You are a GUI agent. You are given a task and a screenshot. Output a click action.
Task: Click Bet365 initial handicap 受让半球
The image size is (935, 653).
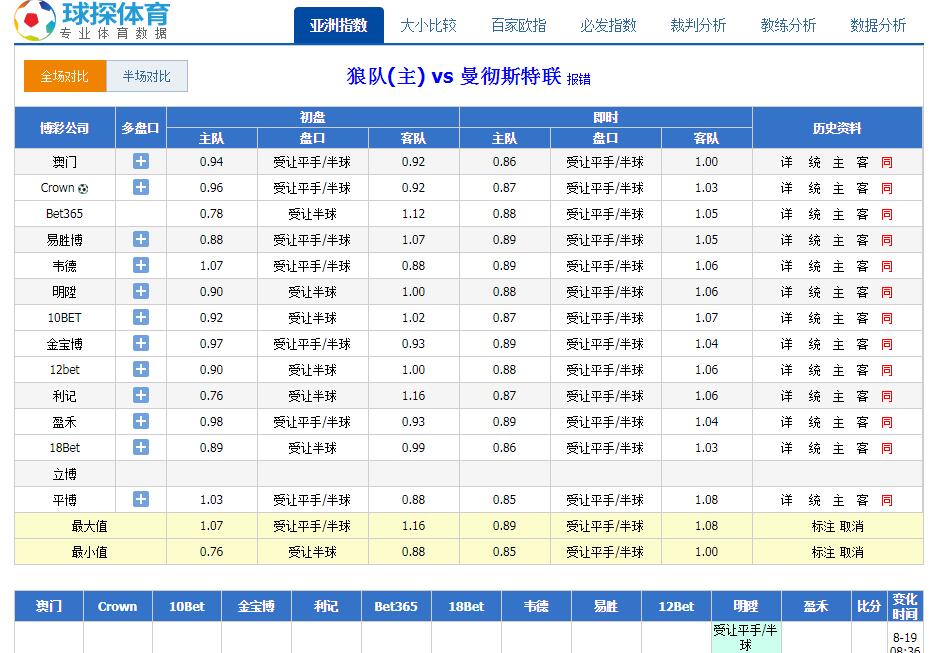(x=312, y=214)
